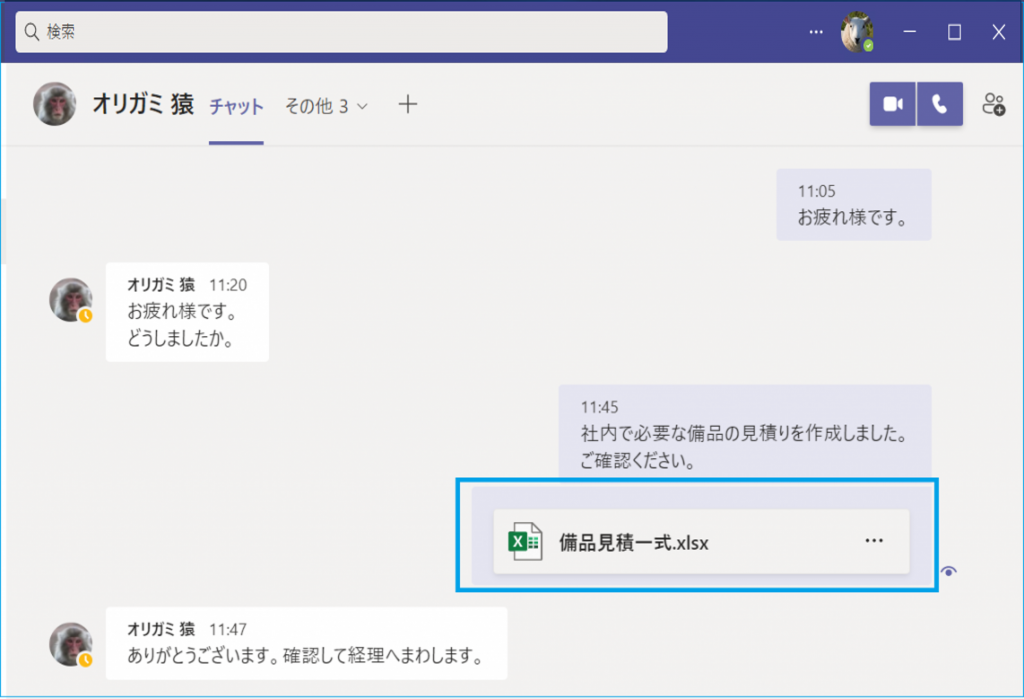This screenshot has width=1024, height=699.
Task: Expand the その他 3 tabs dropdown
Action: (x=326, y=106)
